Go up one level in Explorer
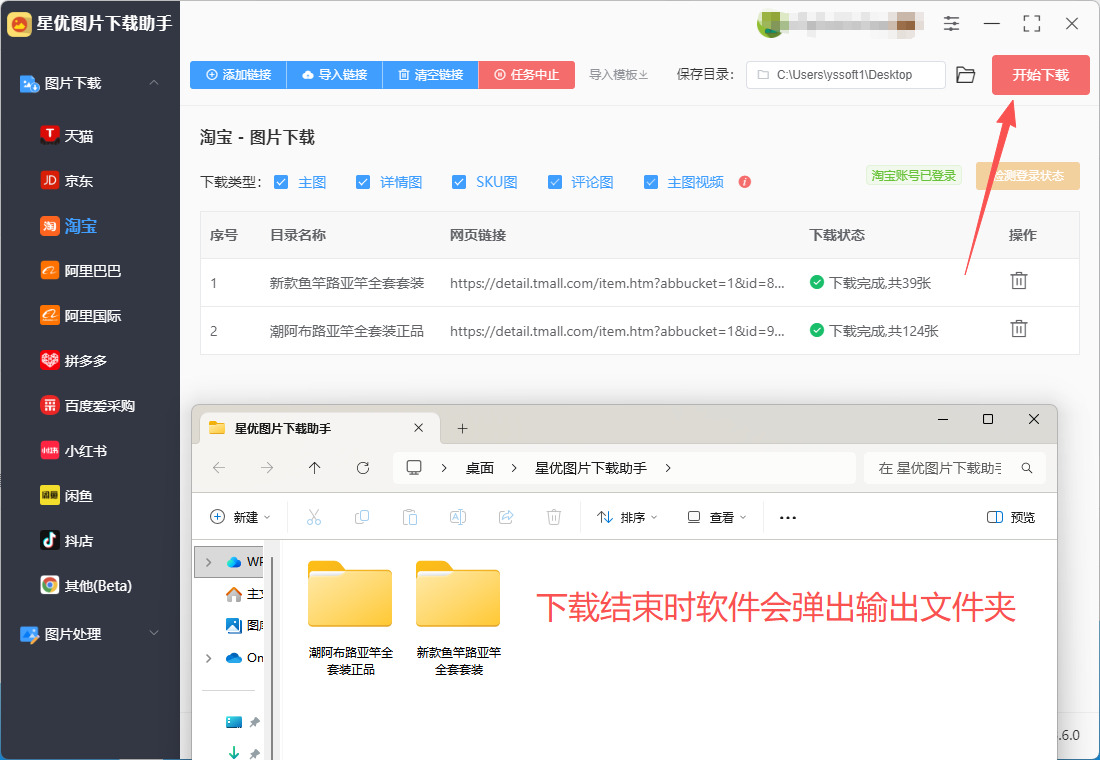This screenshot has width=1100, height=760. [x=314, y=467]
